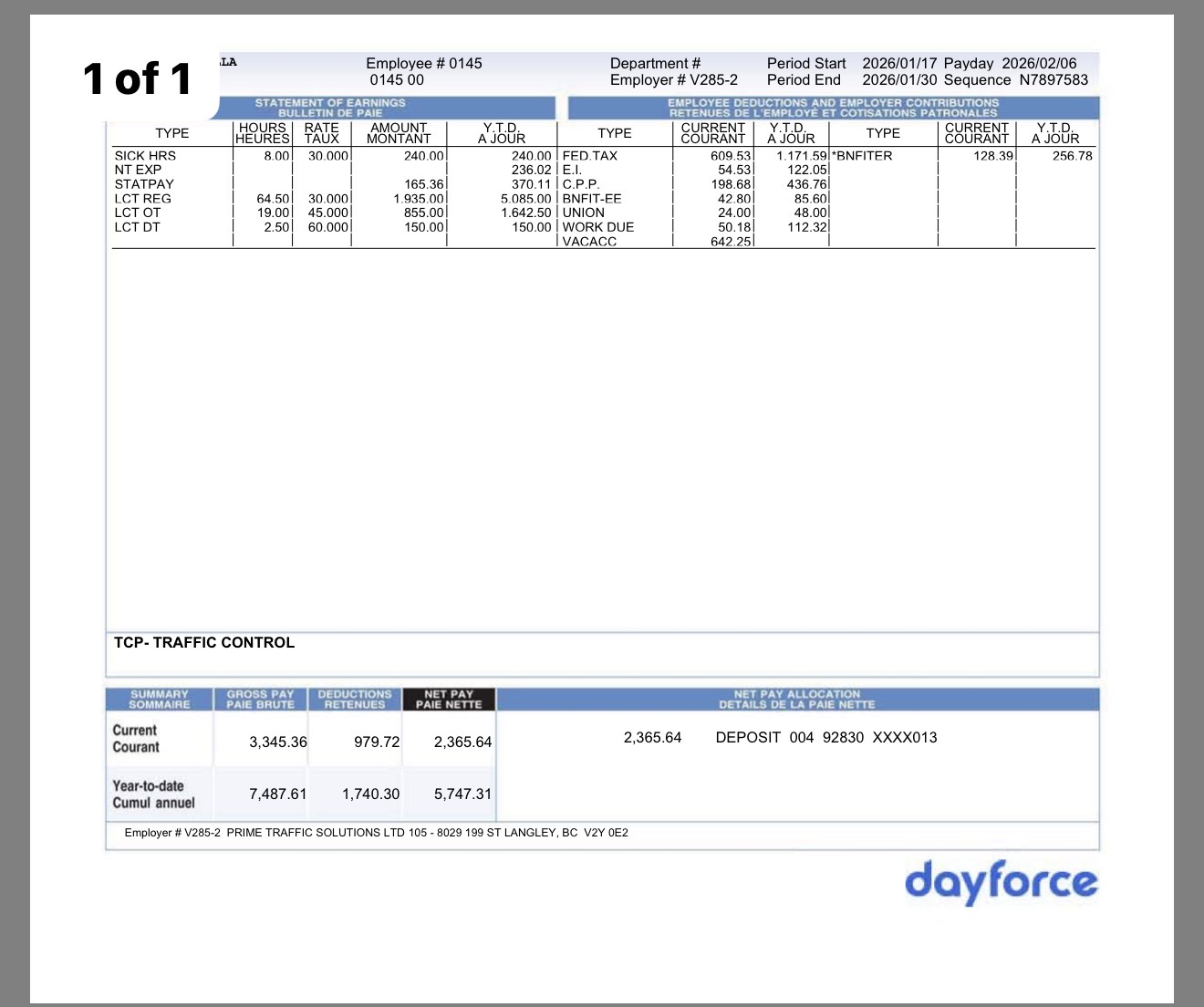
Task: Click the VACACC deduction row label
Action: coord(589,242)
